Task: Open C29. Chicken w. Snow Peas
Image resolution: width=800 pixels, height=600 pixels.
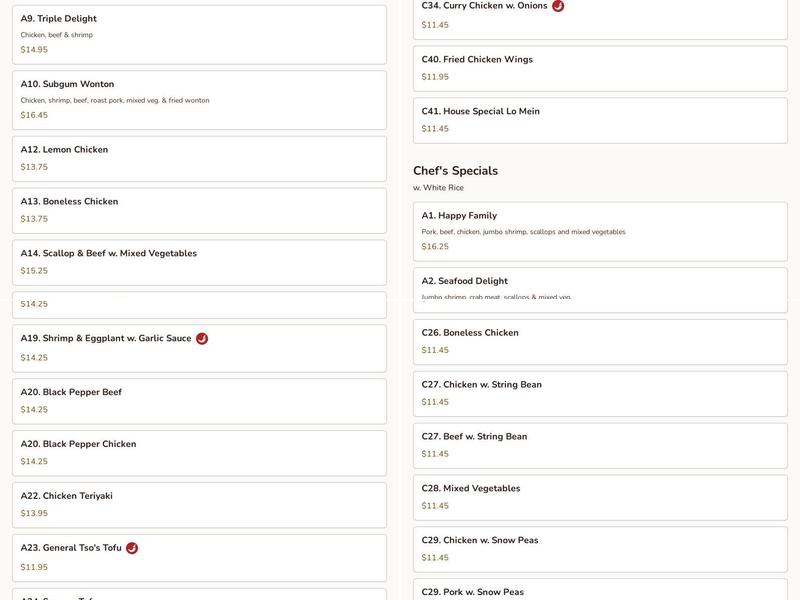Action: click(600, 549)
